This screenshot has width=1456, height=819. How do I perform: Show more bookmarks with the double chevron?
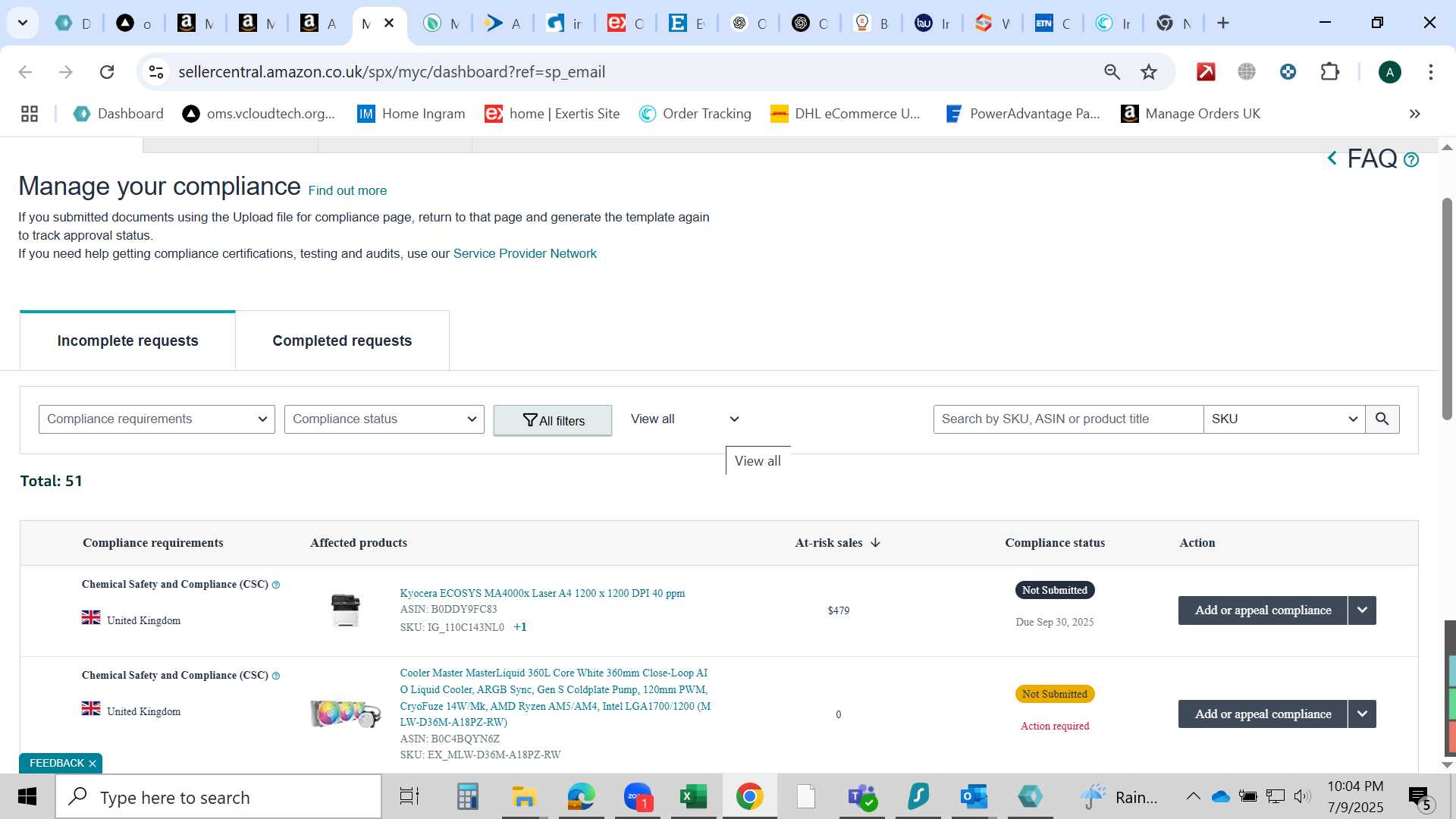(x=1414, y=114)
